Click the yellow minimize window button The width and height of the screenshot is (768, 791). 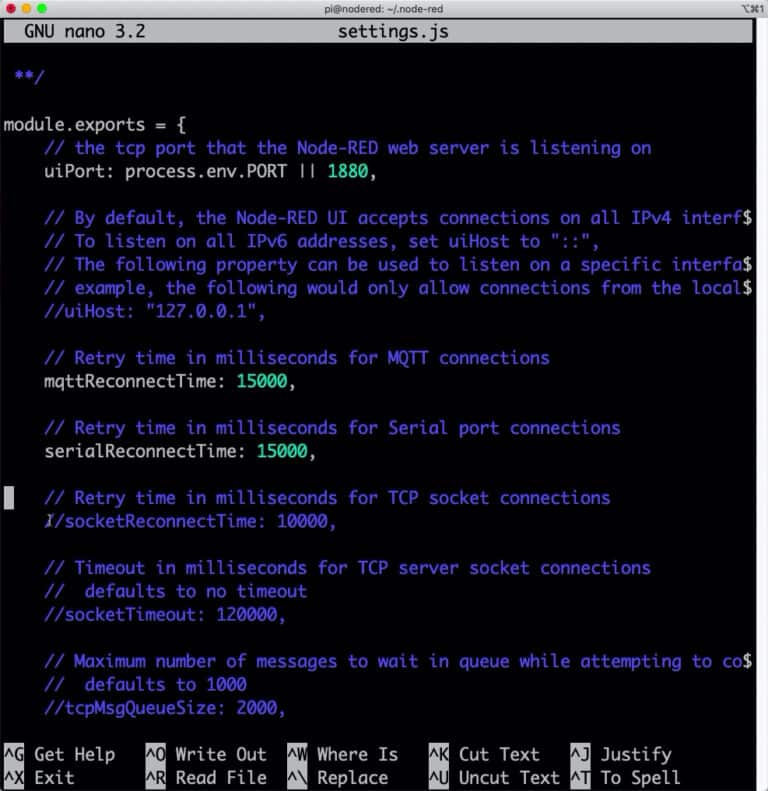click(x=26, y=8)
